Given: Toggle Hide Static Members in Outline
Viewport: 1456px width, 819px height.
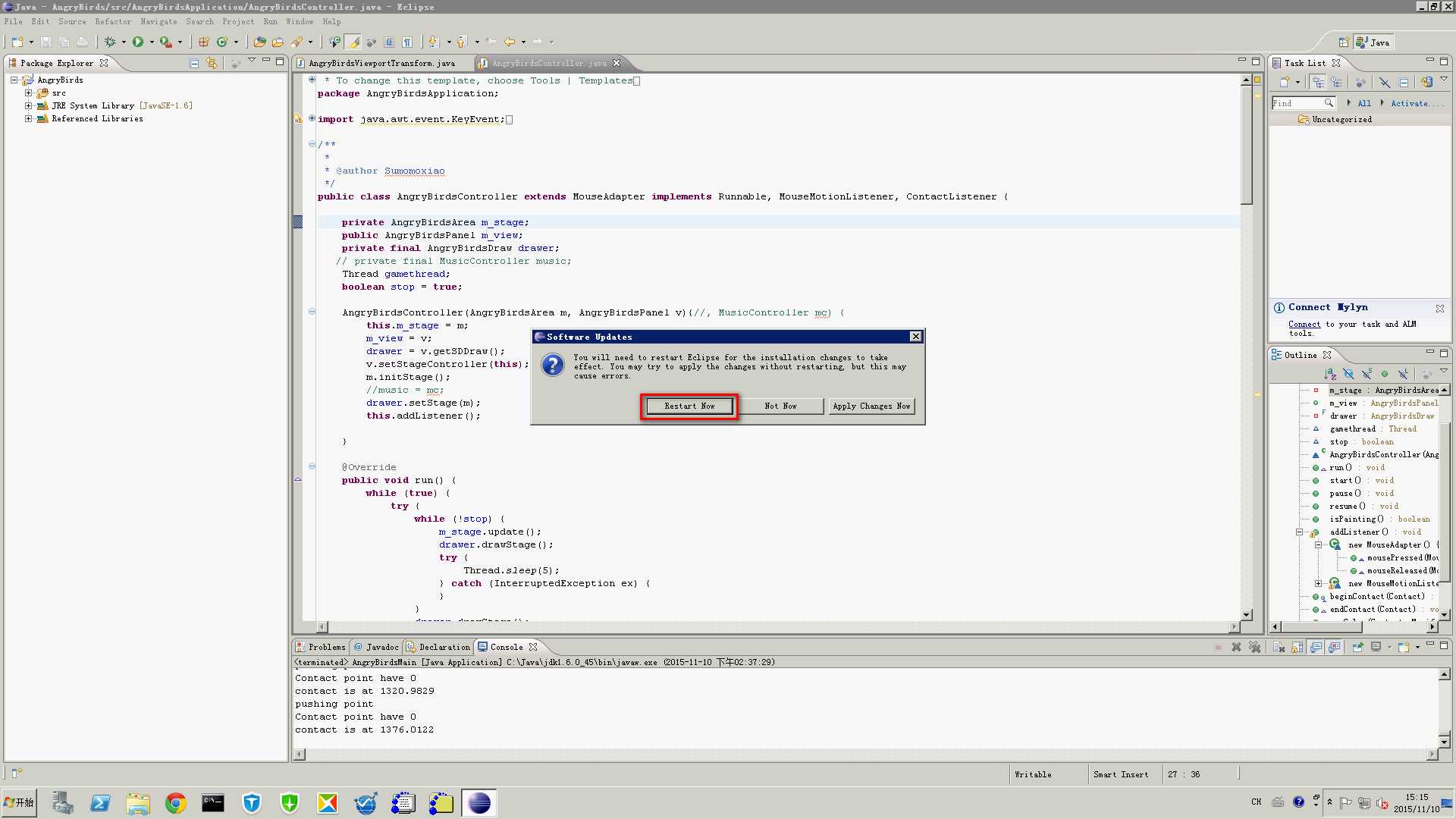Looking at the screenshot, I should pos(1367,374).
